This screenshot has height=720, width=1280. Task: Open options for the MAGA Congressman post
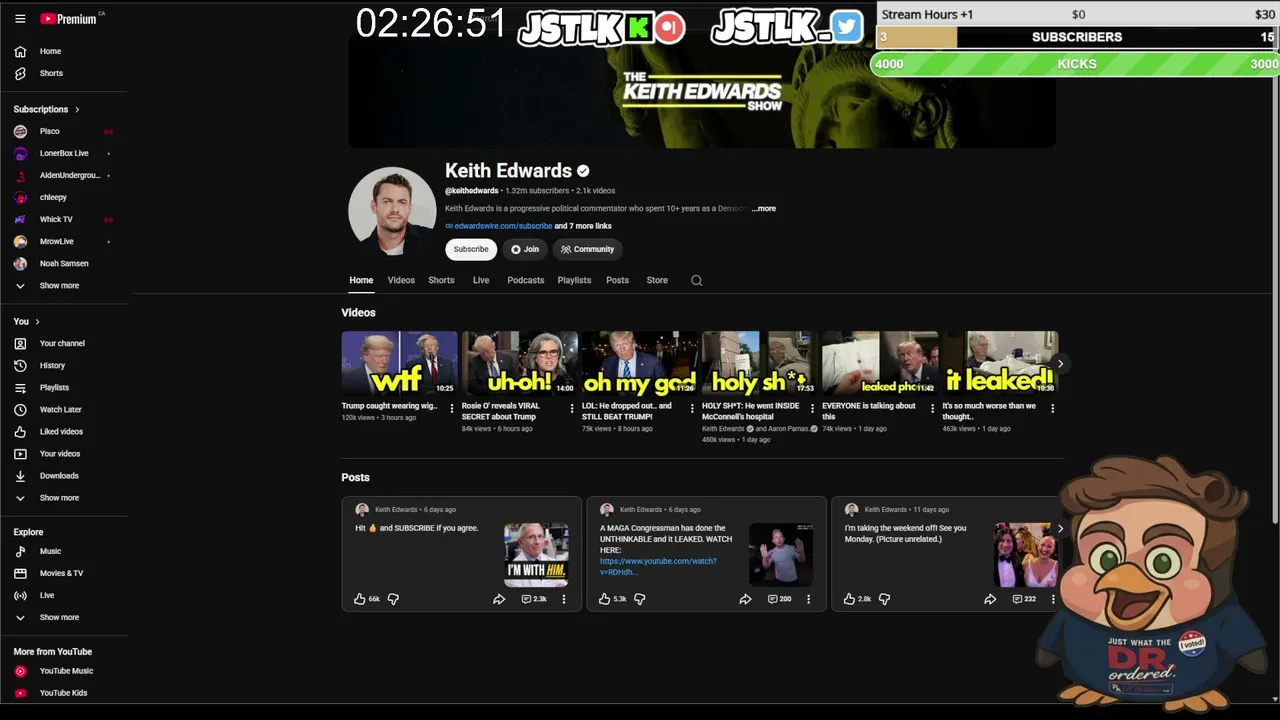point(808,599)
